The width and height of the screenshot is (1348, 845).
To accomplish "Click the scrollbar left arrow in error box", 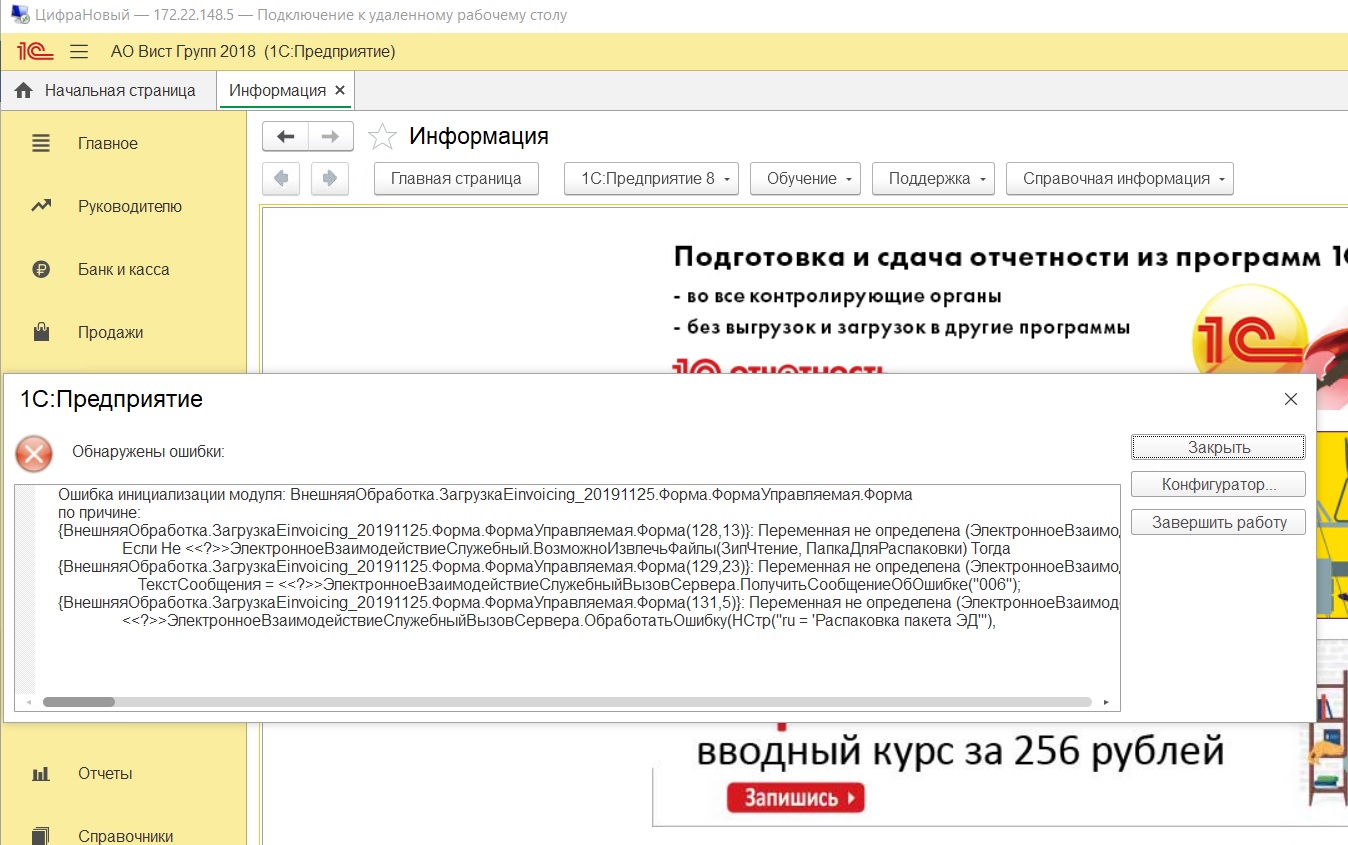I will [28, 702].
